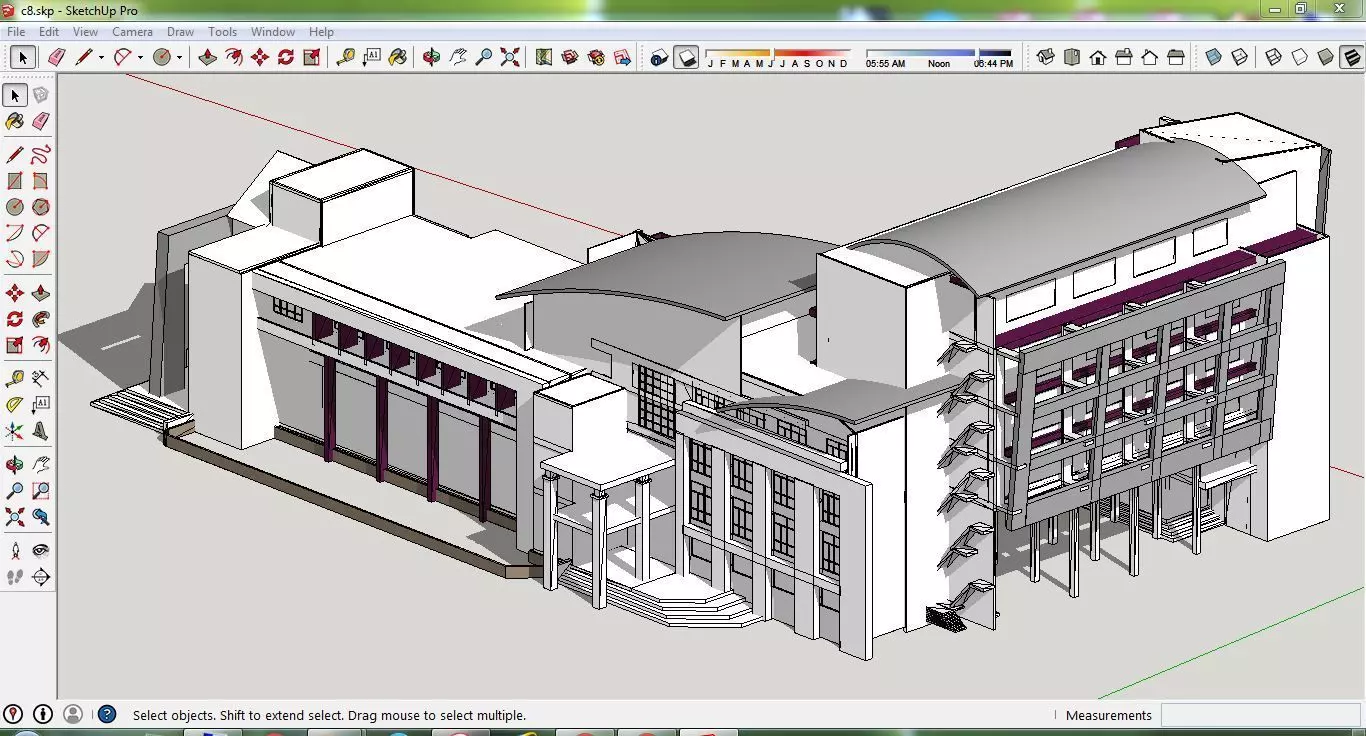Click the sign-in user status icon
Screen dimensions: 1366x736
point(73,714)
